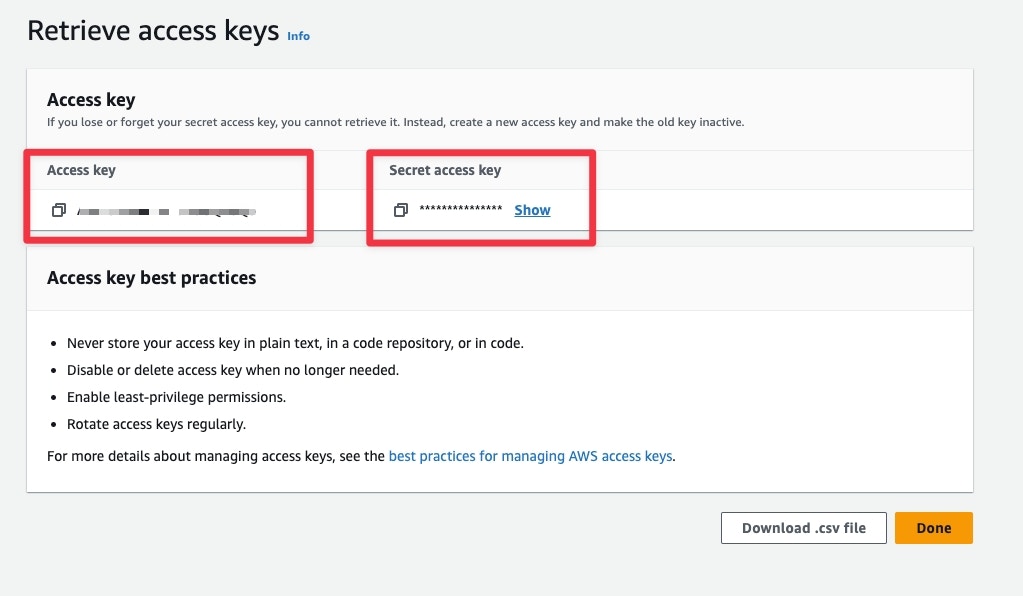Click the 'If you lose or forget' description text

point(395,122)
